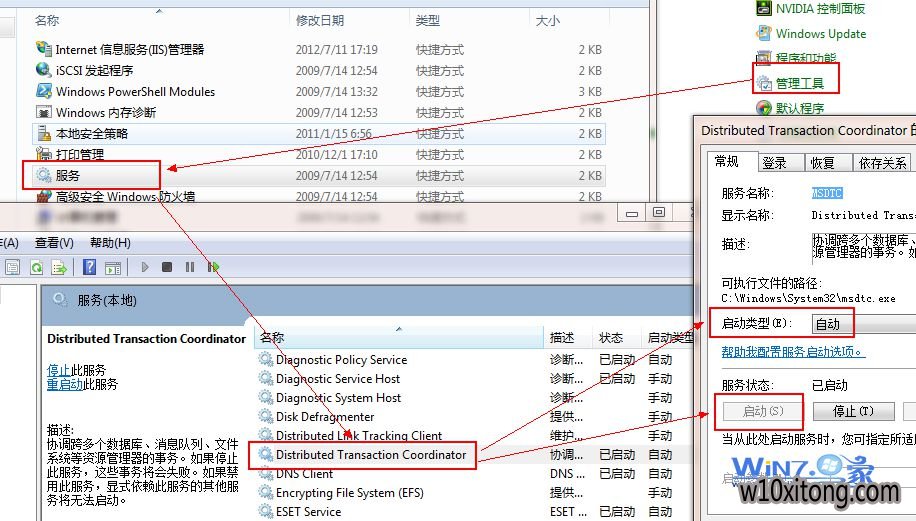Click the 2011/1/15 6:56 date cell
The image size is (916, 521).
pos(334,133)
